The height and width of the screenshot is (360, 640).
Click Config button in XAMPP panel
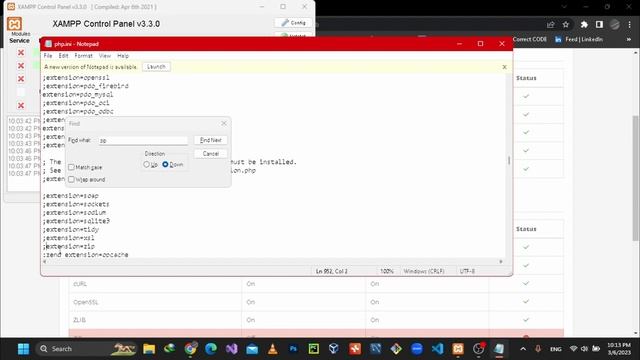click(293, 23)
